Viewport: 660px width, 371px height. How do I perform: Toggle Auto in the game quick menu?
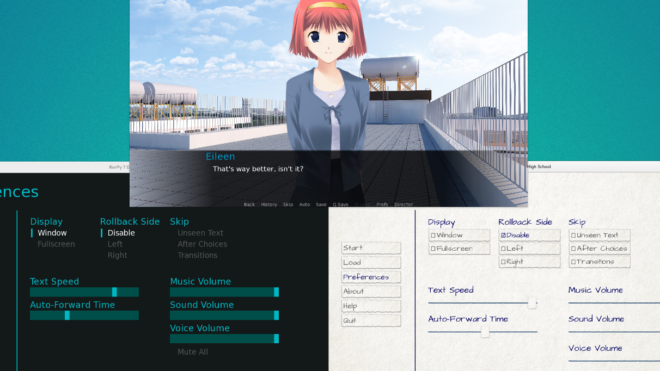pyautogui.click(x=304, y=205)
